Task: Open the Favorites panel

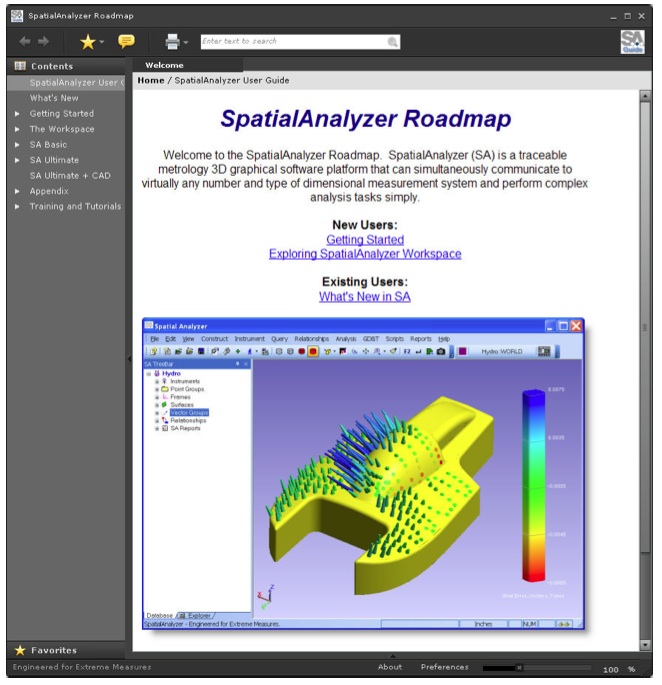Action: click(66, 650)
